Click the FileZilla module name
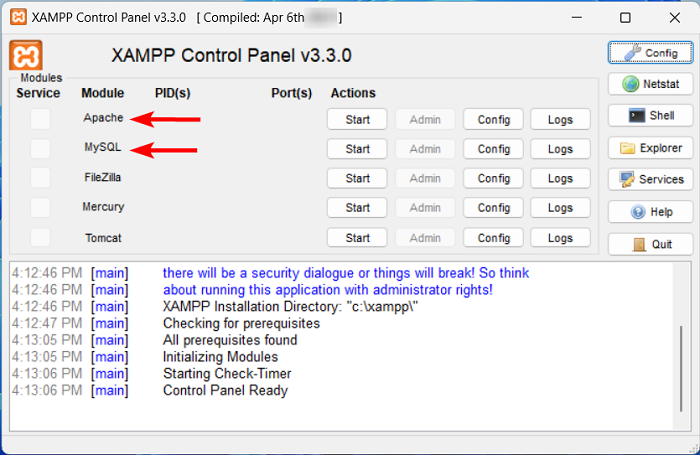Screen dimensions: 700x455 103,177
